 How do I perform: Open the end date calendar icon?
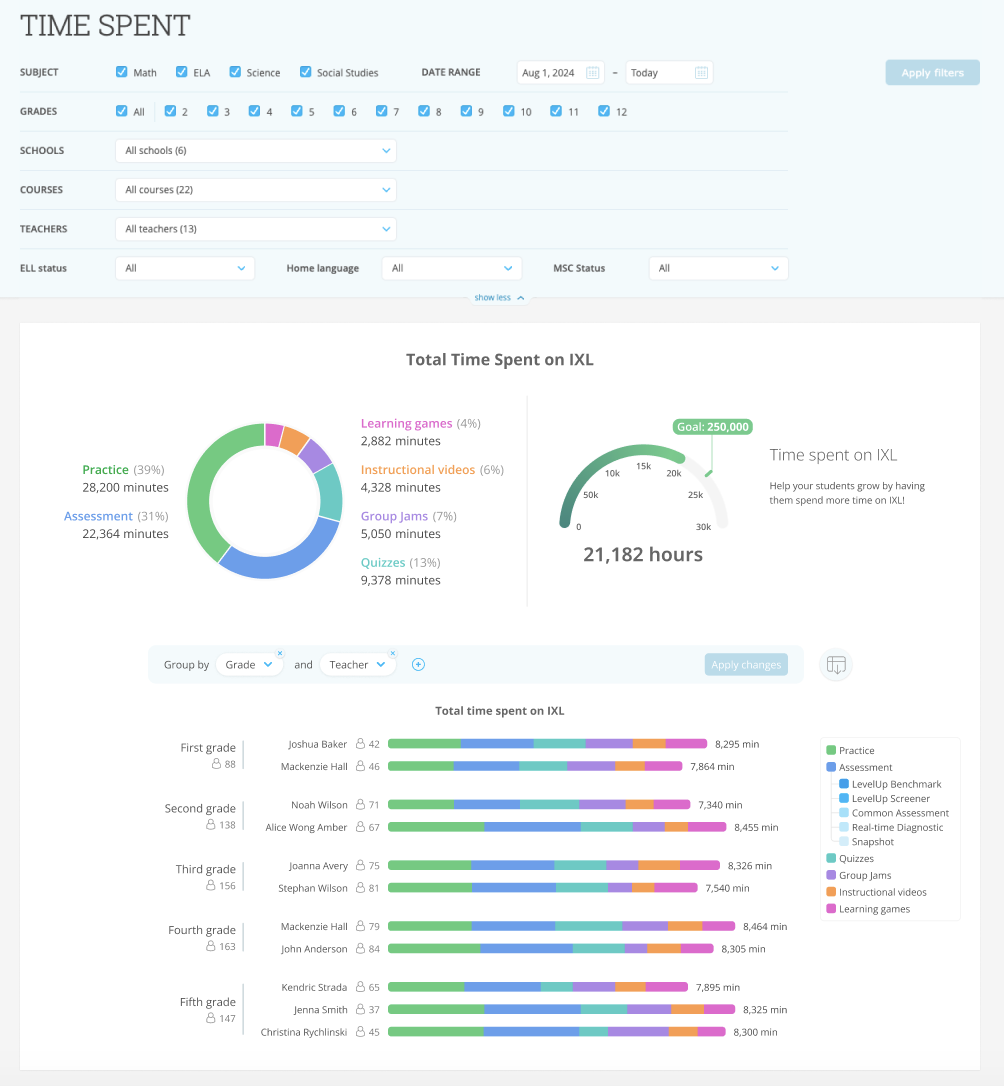(701, 73)
